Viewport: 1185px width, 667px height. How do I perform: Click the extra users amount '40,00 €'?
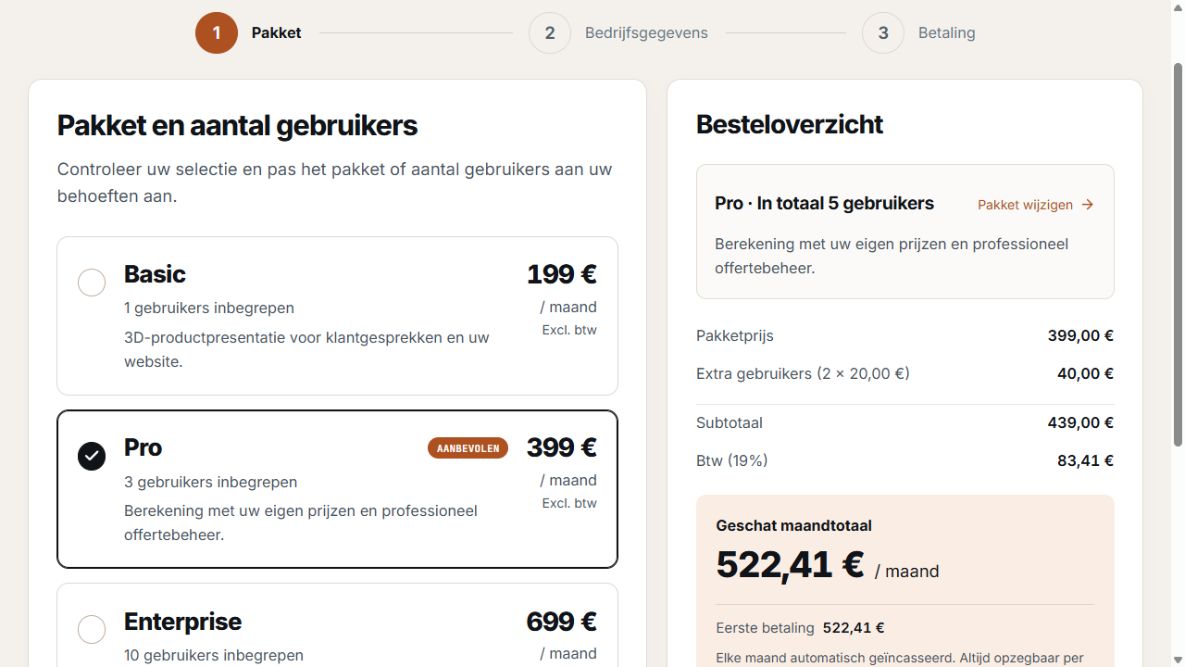coord(1085,373)
